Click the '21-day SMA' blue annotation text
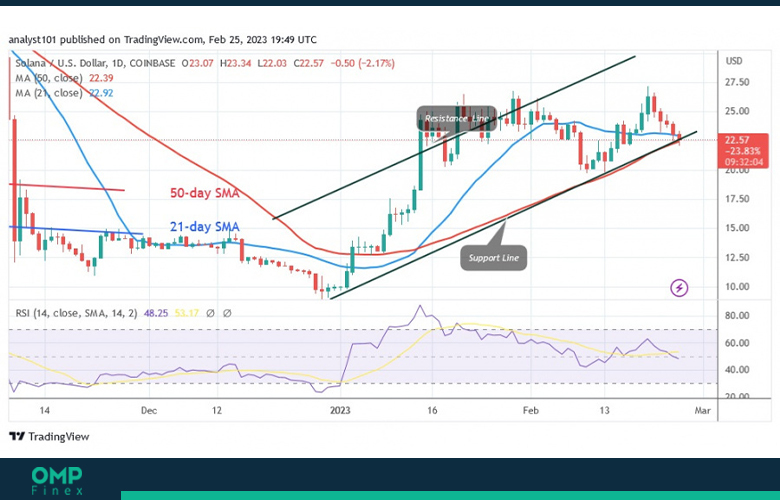This screenshot has width=780, height=500. (x=204, y=227)
